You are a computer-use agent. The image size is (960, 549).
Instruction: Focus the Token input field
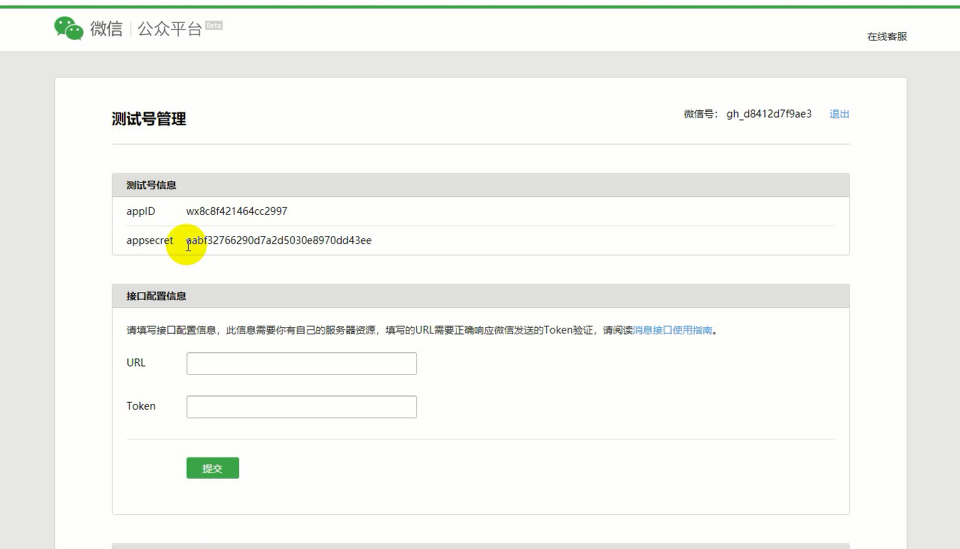click(x=301, y=407)
